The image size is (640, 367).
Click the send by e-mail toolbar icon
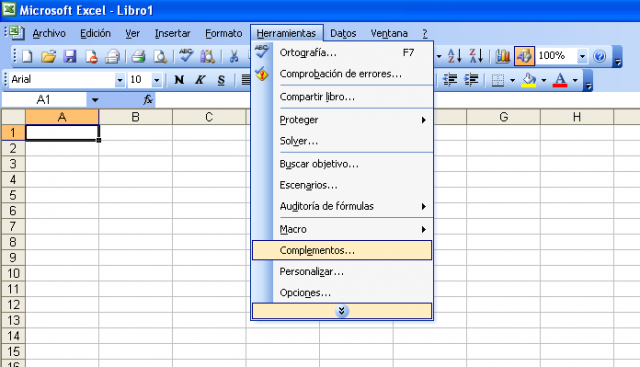(112, 56)
